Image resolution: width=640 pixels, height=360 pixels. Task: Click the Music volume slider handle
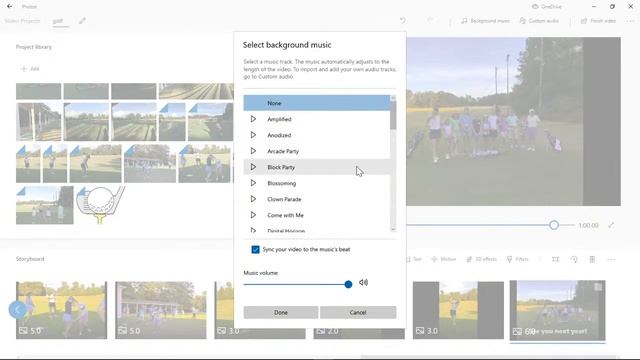(348, 284)
